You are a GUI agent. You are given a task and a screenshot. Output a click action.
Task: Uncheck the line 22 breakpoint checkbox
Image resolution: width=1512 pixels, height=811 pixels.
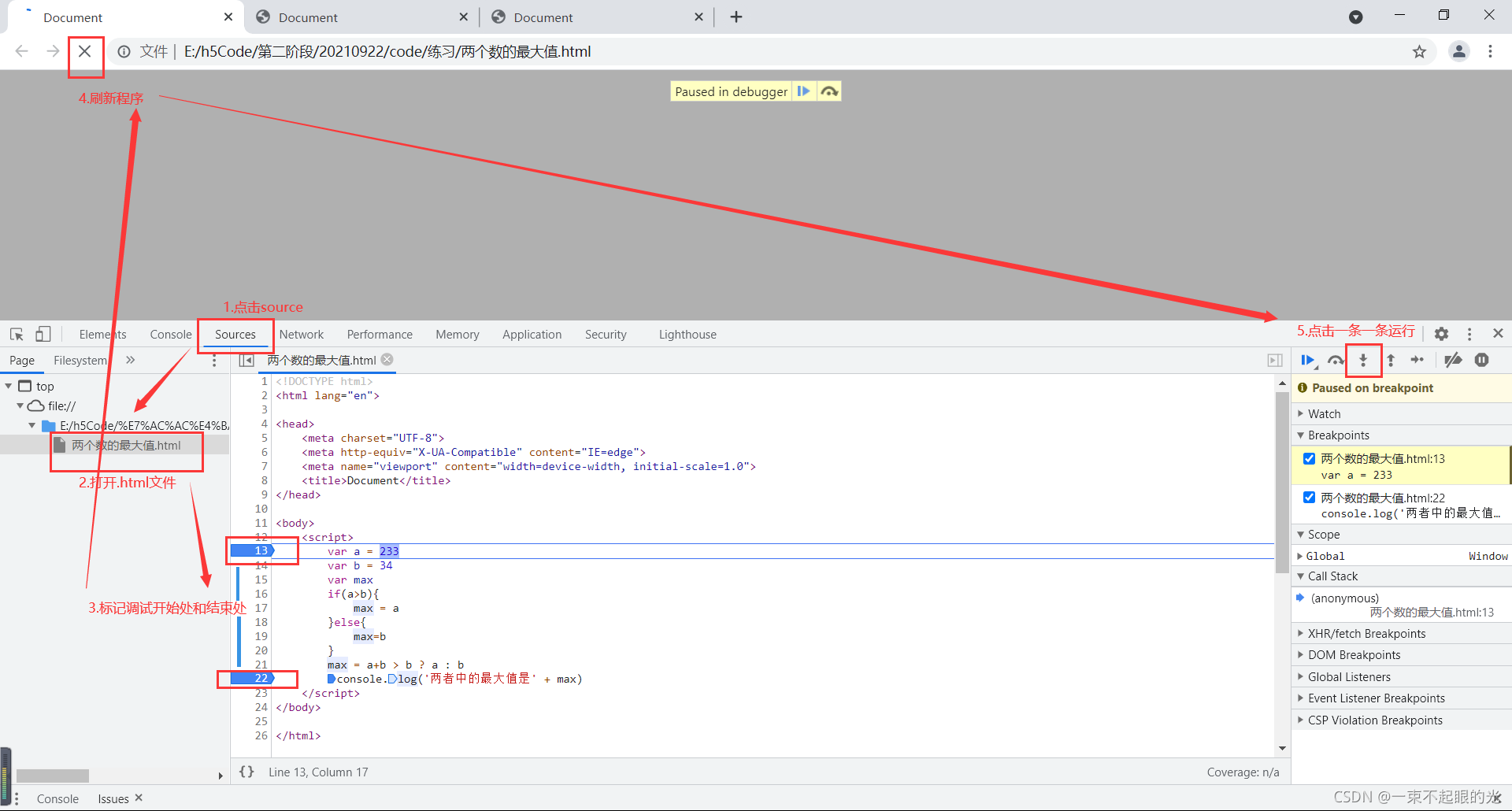pyautogui.click(x=1309, y=497)
